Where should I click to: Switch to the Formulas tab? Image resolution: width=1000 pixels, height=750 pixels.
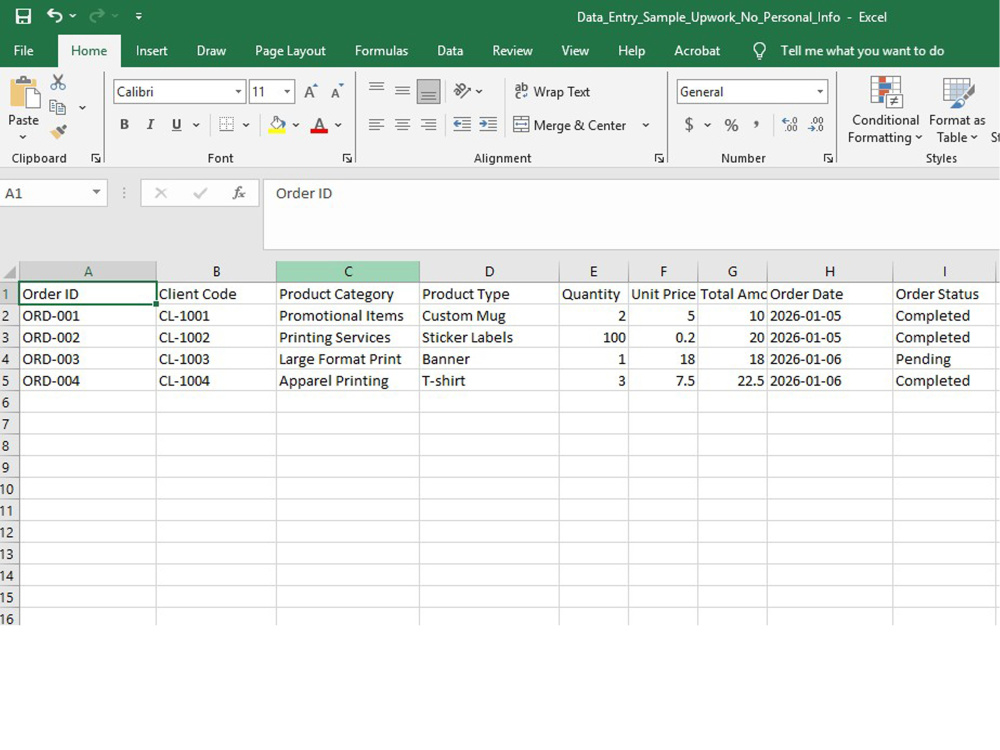coord(381,51)
